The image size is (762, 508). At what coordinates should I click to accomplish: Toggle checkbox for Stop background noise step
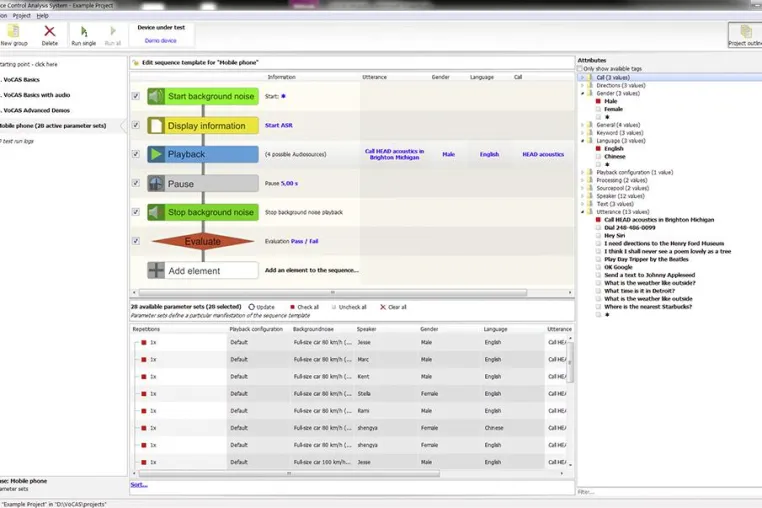point(136,212)
